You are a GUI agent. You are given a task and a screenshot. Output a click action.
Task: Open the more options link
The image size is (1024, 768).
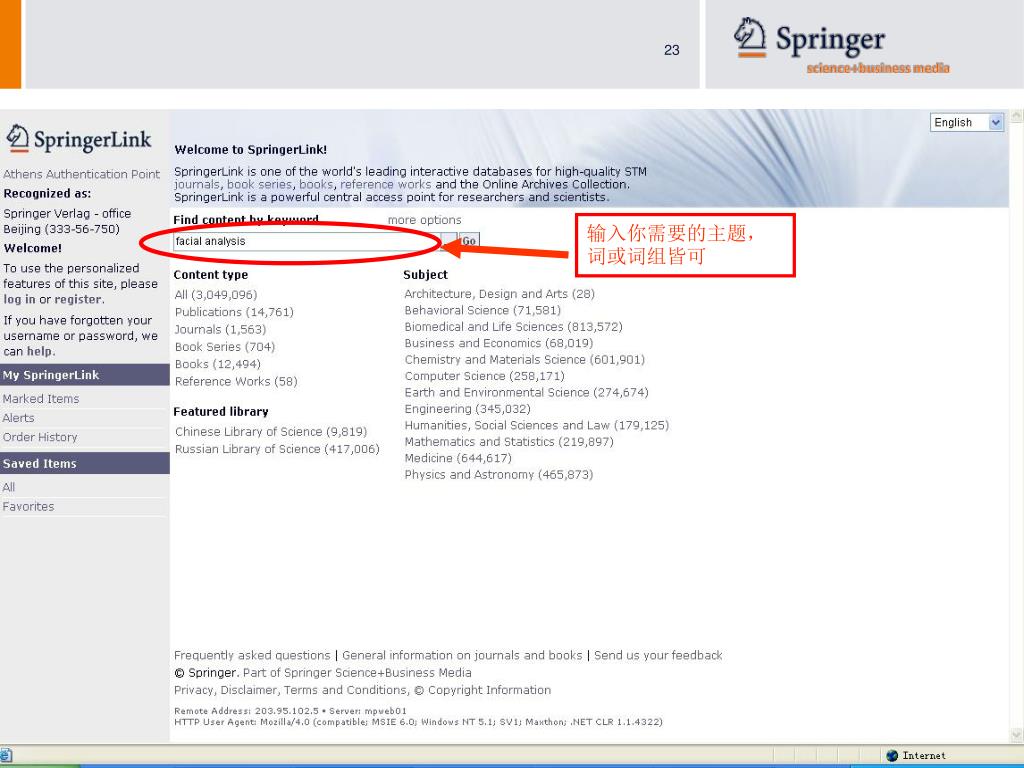(424, 220)
